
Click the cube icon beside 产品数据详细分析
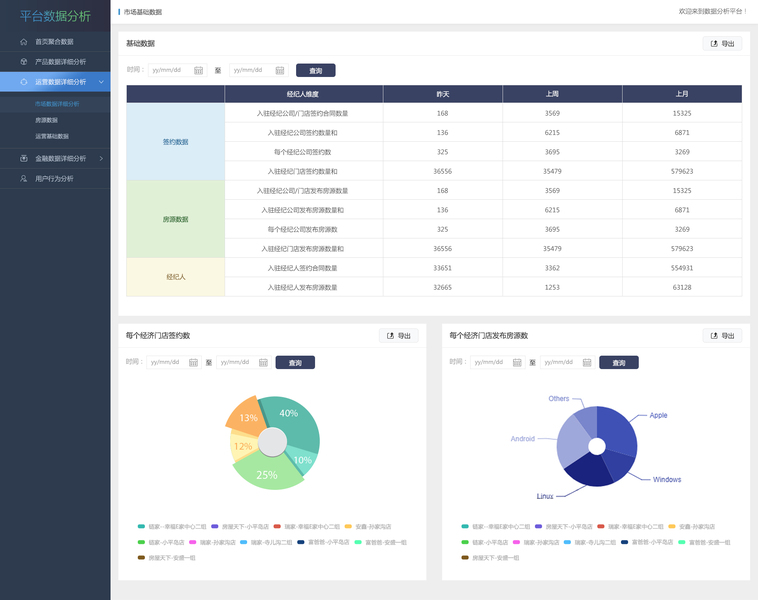click(x=24, y=62)
